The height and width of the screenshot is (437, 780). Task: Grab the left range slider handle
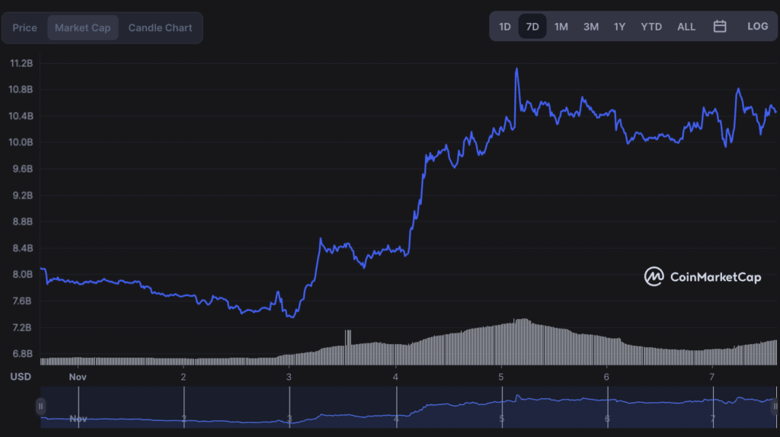(x=41, y=406)
